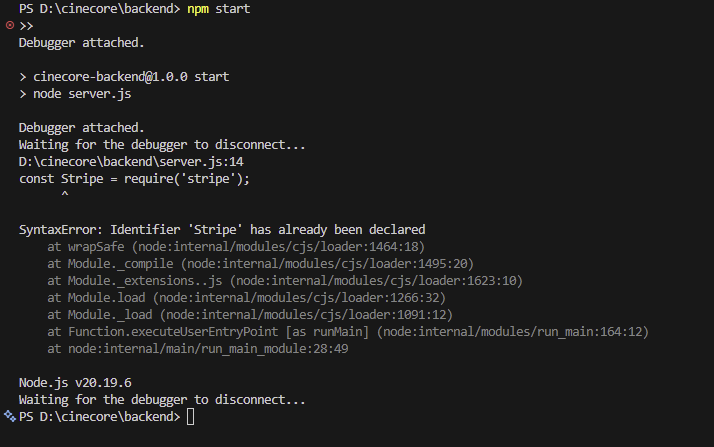714x447 pixels.
Task: Click the SyntaxError message line
Action: click(x=222, y=229)
